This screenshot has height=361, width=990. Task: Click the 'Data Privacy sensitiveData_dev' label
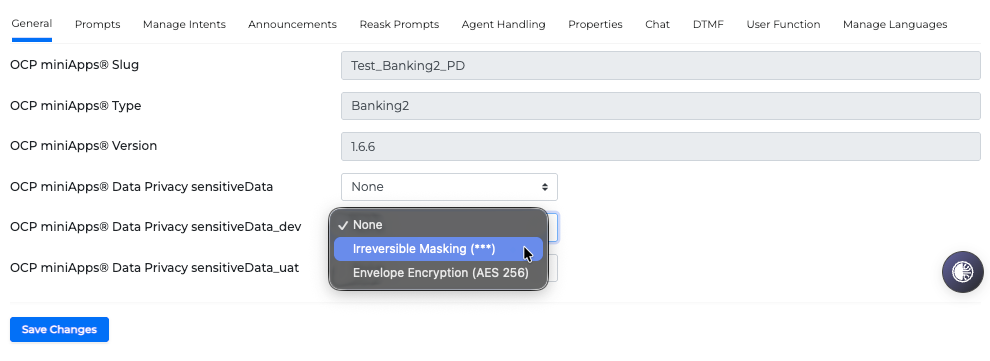point(156,227)
